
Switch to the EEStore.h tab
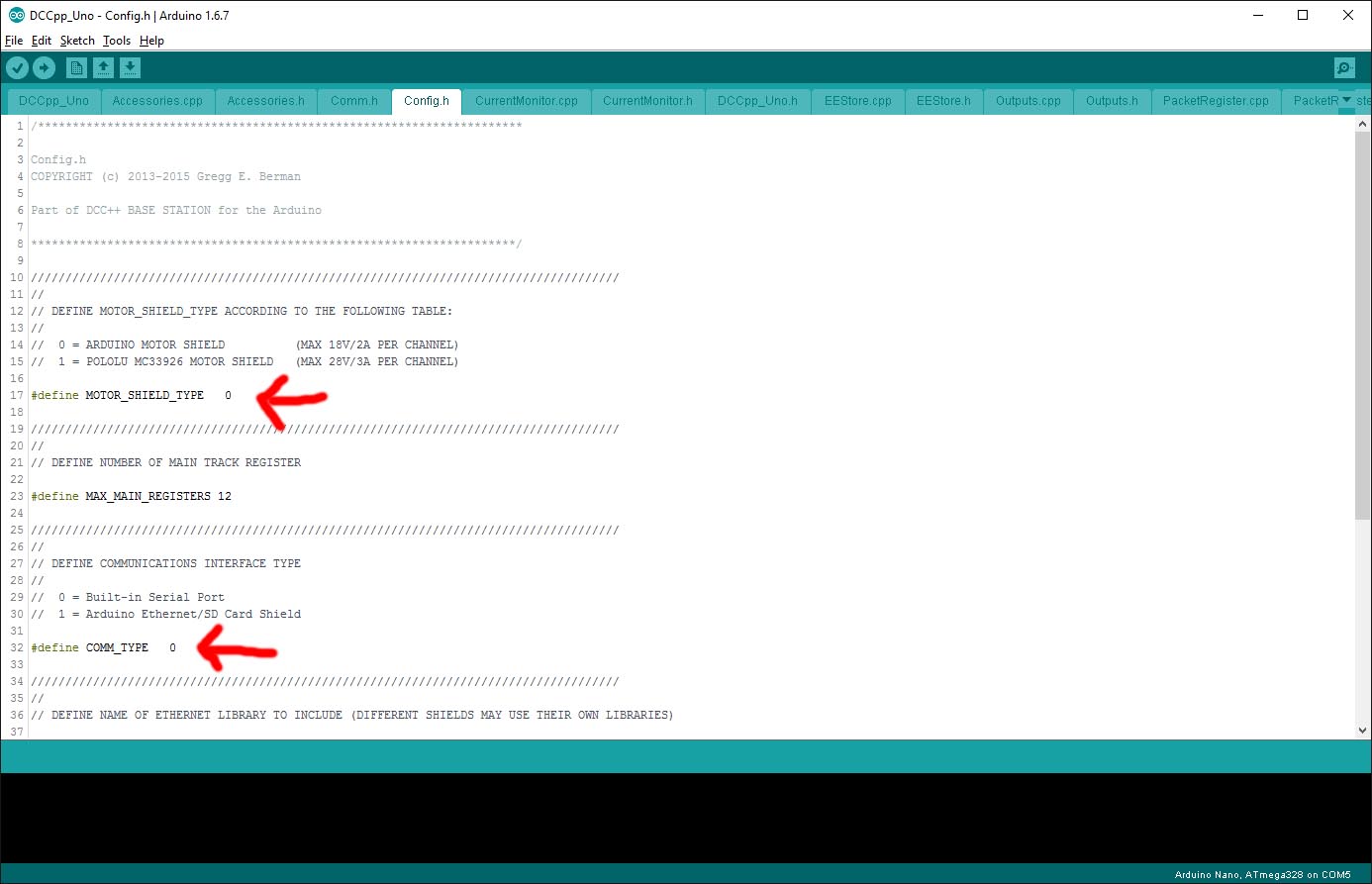tap(943, 101)
